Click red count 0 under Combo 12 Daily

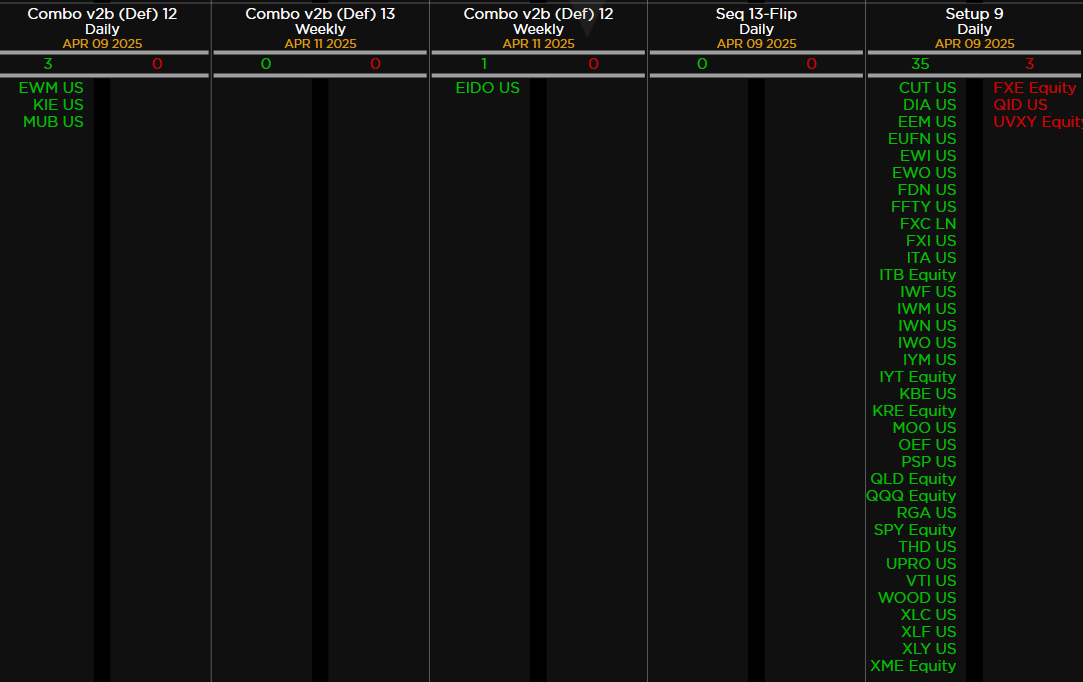[x=157, y=64]
